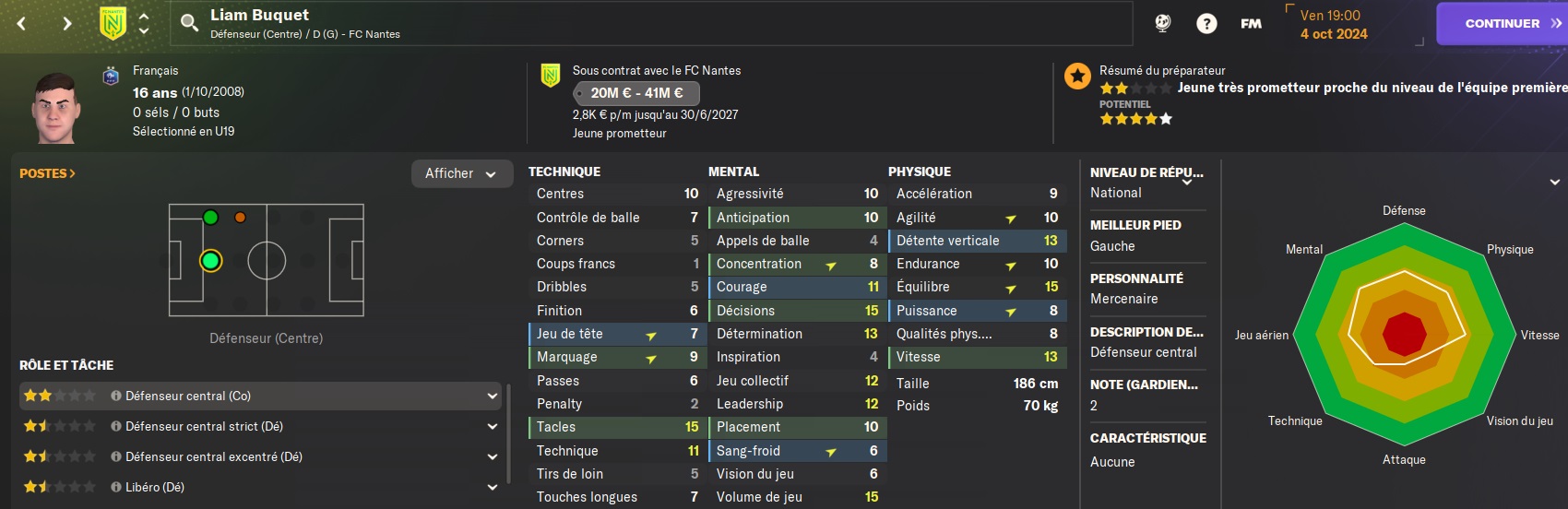1568x509 pixels.
Task: Open the Afficher dropdown
Action: click(461, 173)
